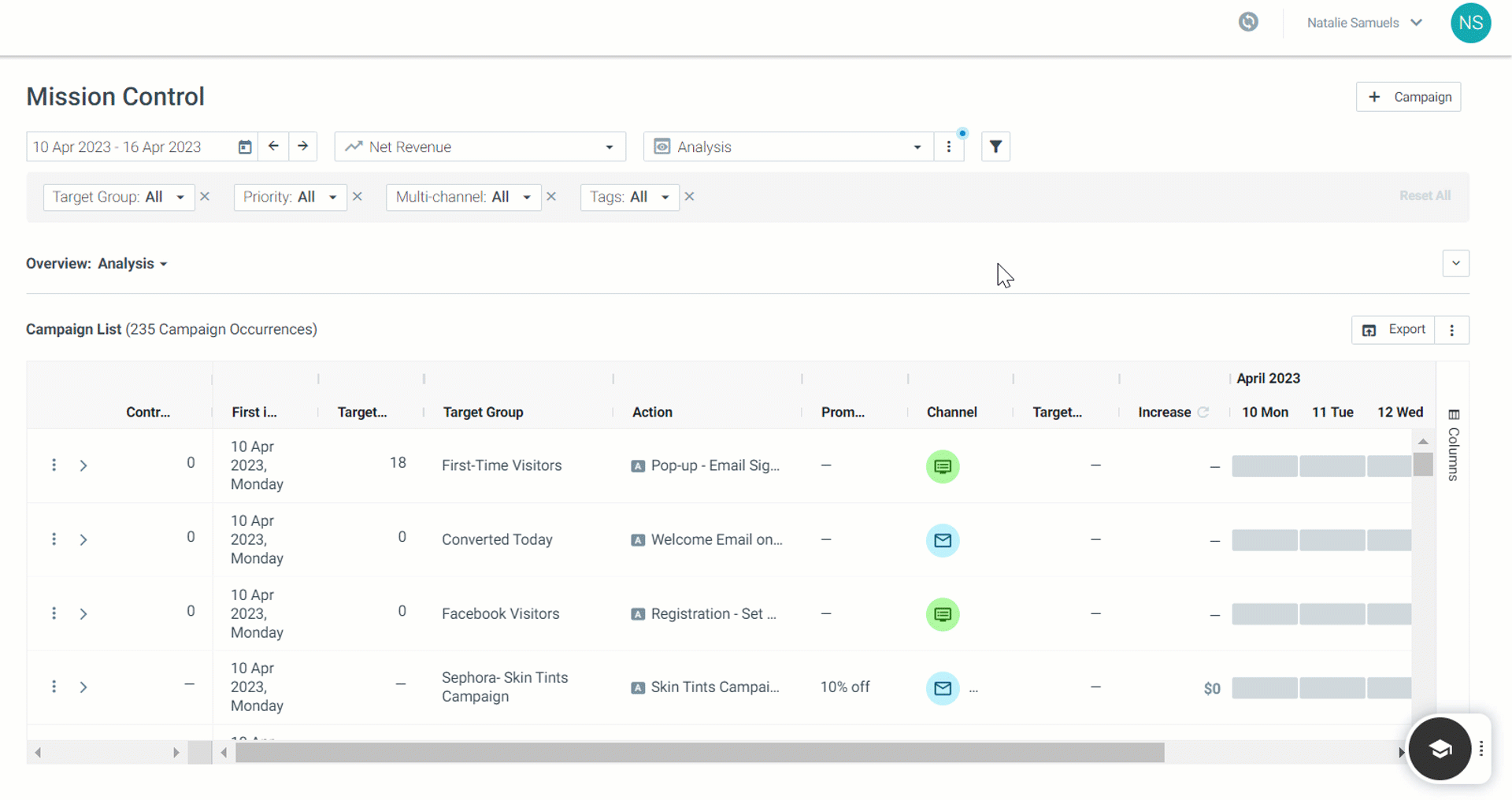1512x800 pixels.
Task: Click the horizontal scrollbar of campaign table
Action: 699,753
